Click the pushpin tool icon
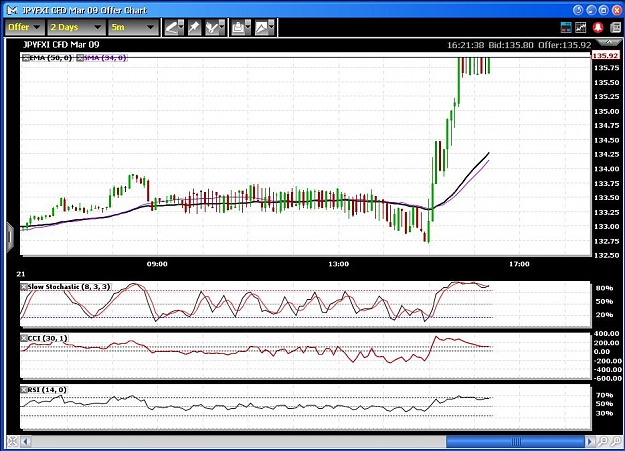Viewport: 625px width, 451px height. click(x=195, y=28)
